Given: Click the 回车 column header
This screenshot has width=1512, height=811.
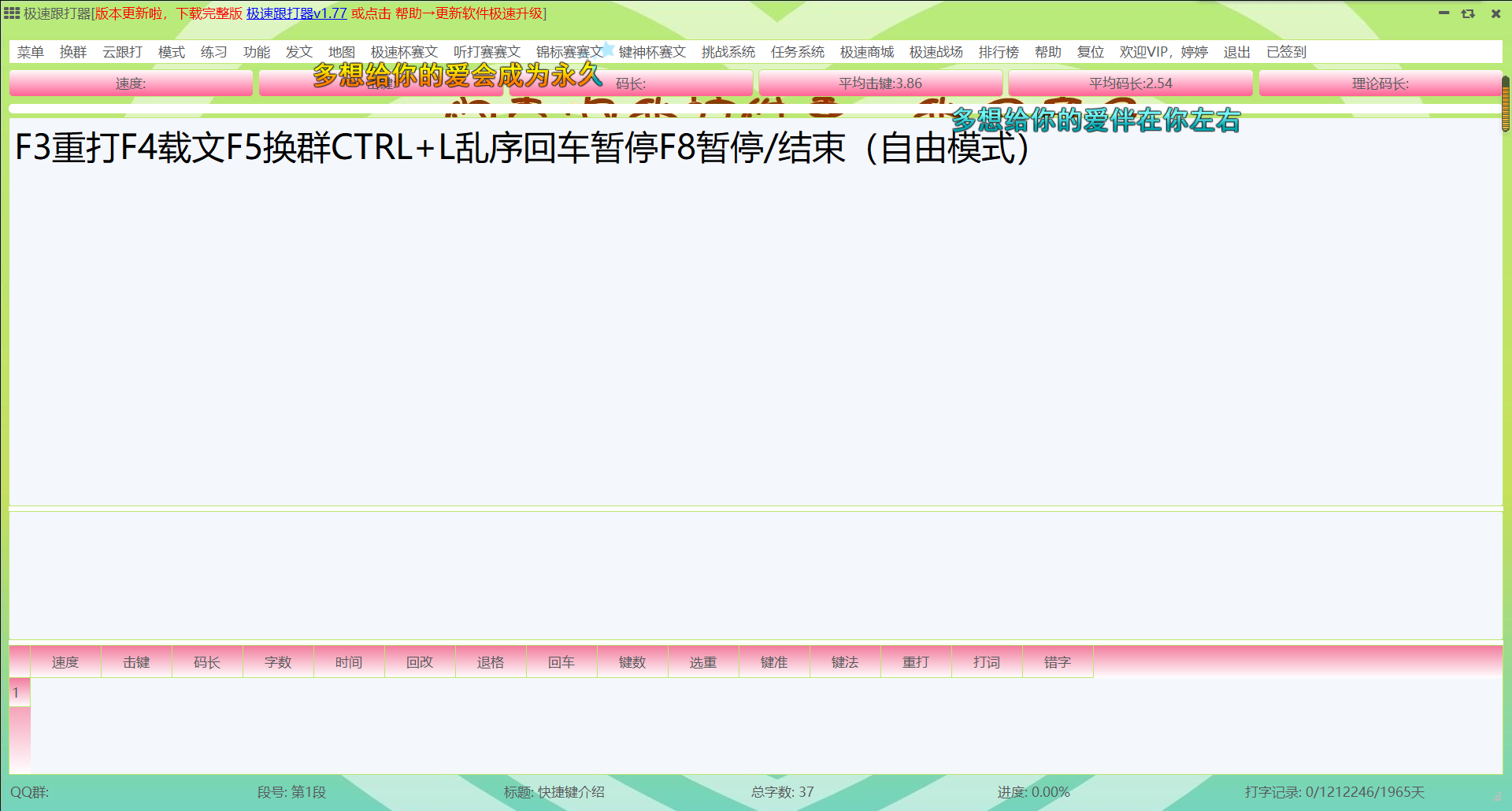Looking at the screenshot, I should pyautogui.click(x=561, y=662).
